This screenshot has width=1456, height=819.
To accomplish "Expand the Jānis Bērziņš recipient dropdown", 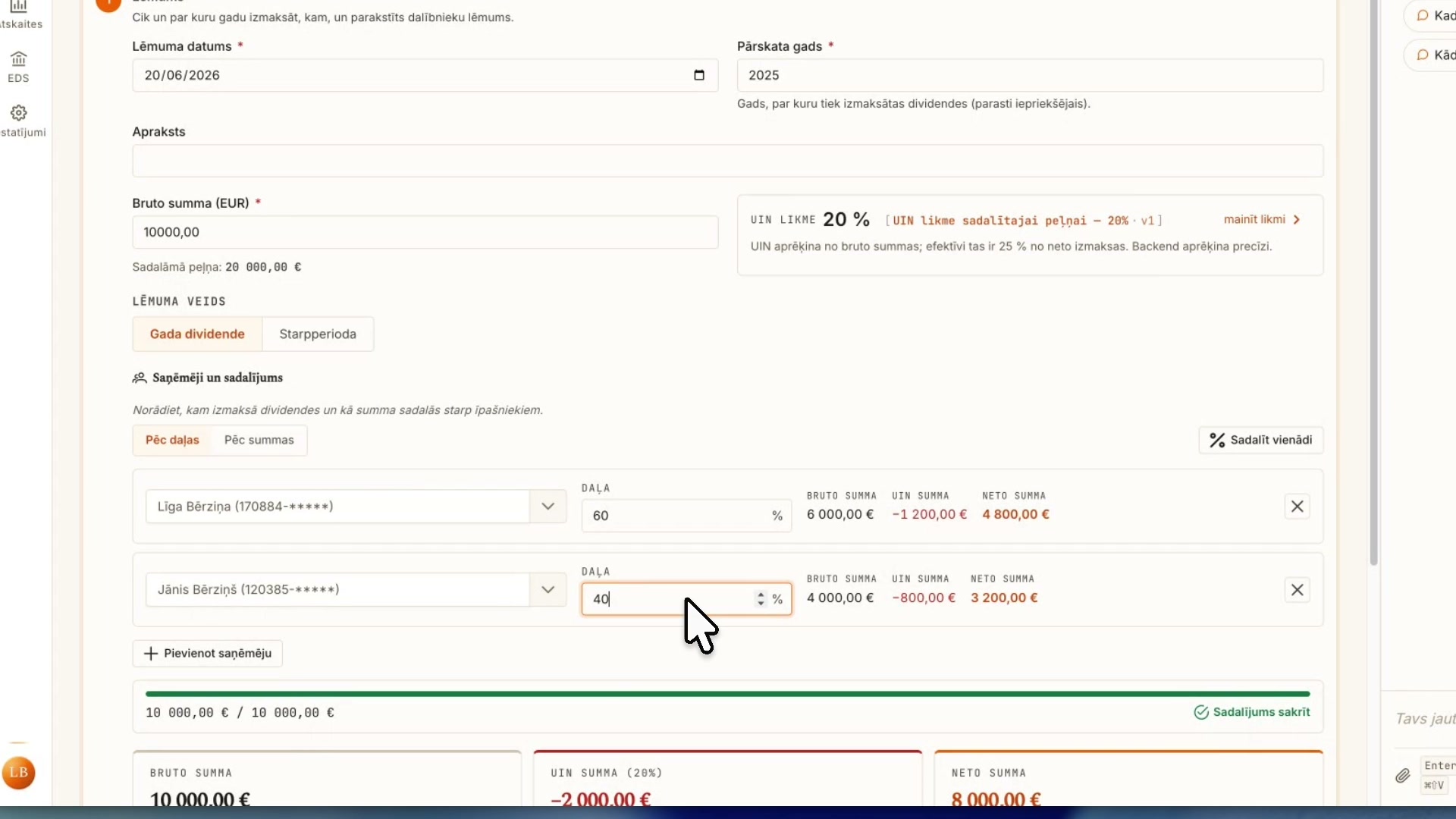I will pyautogui.click(x=548, y=590).
